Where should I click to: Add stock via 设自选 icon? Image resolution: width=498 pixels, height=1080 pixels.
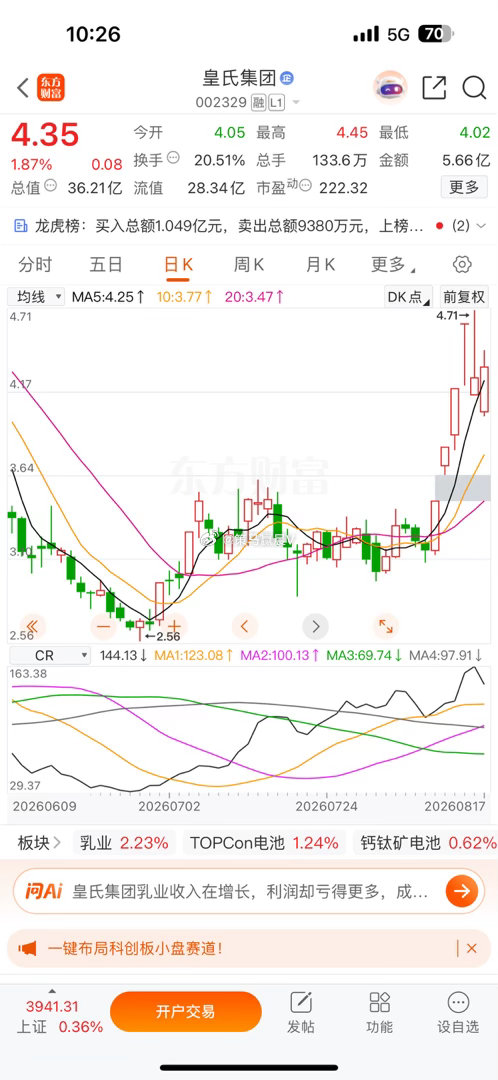pyautogui.click(x=458, y=1012)
